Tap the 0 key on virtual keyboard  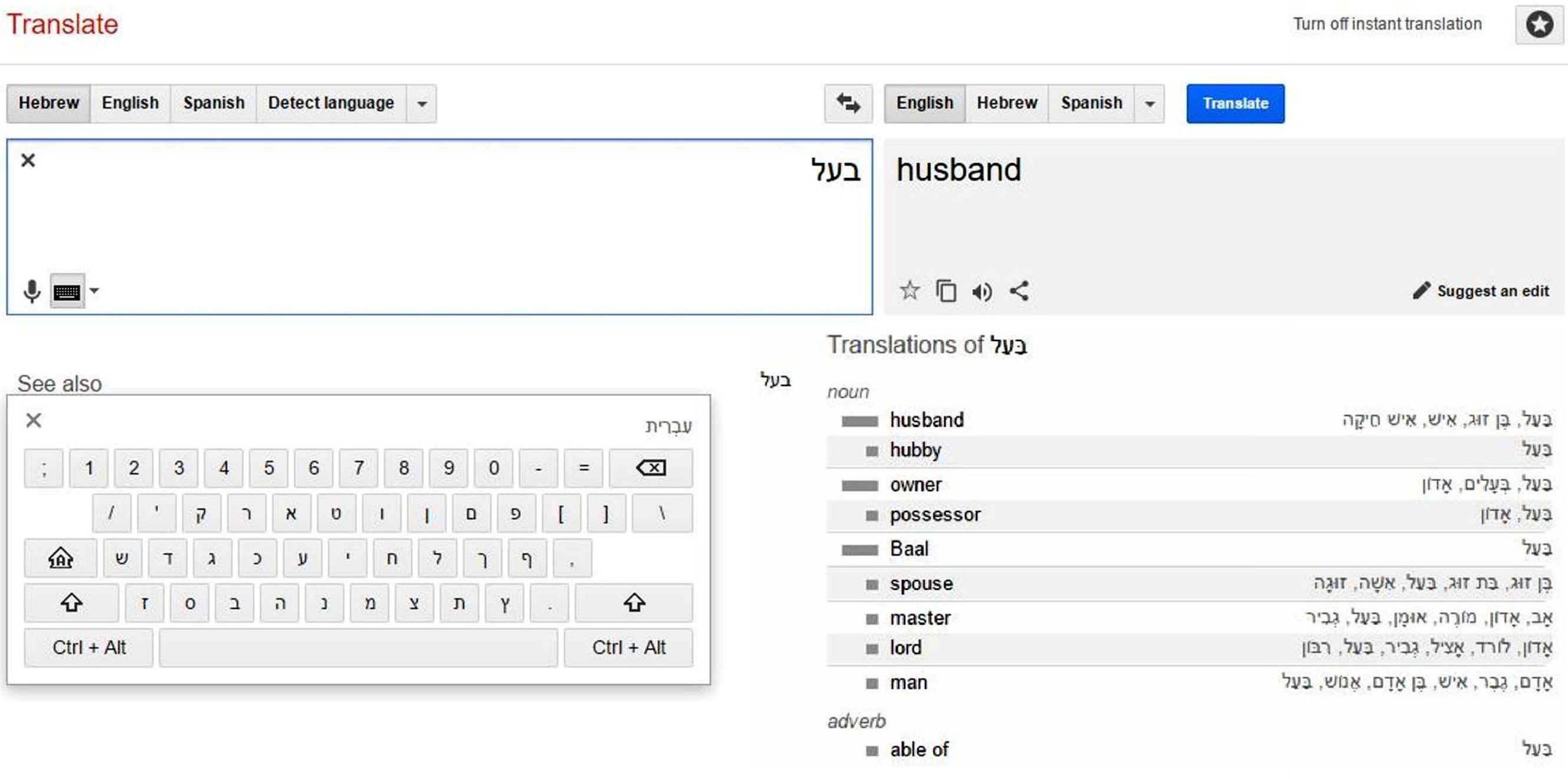pos(493,468)
